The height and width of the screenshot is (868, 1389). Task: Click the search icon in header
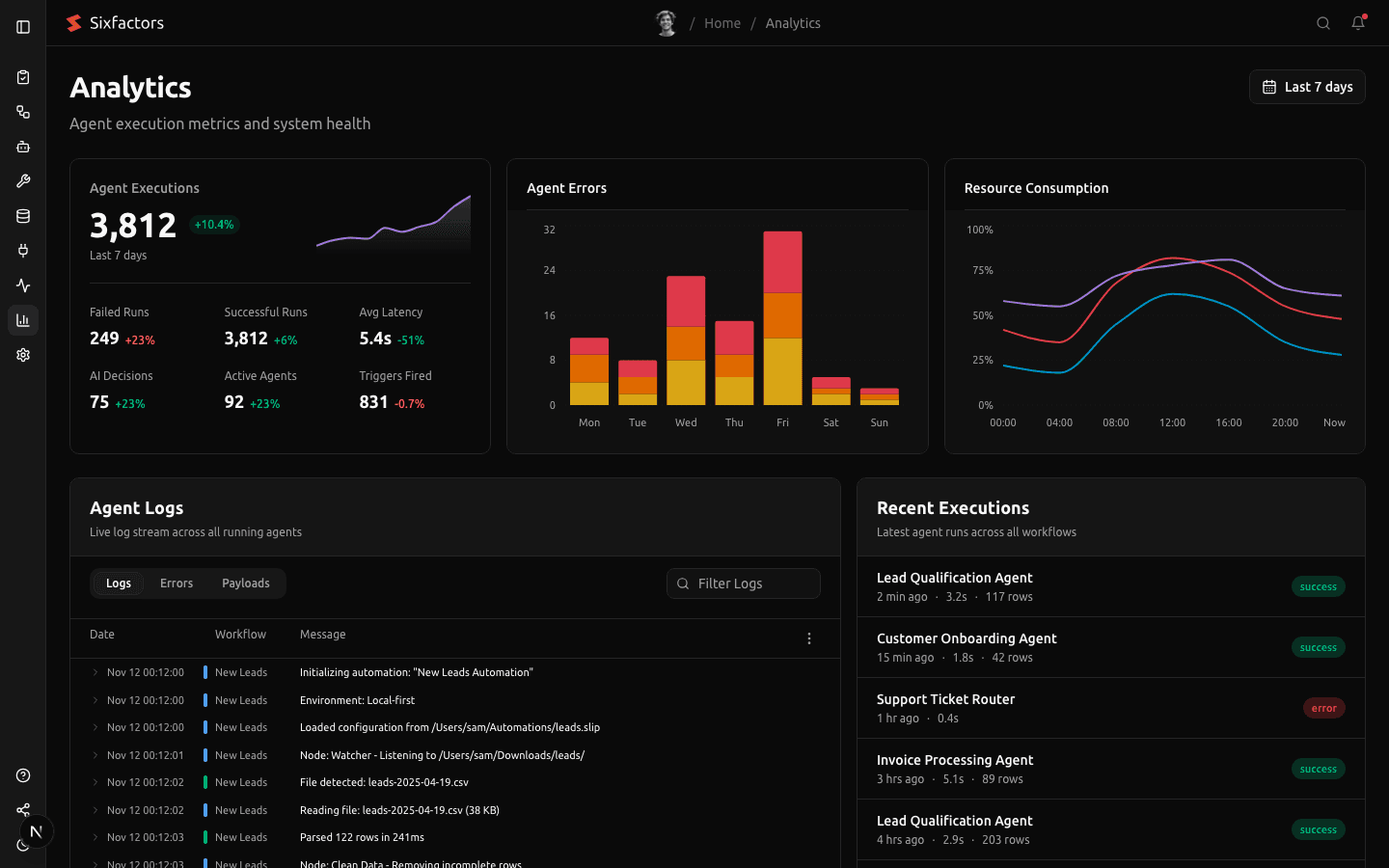1323,23
